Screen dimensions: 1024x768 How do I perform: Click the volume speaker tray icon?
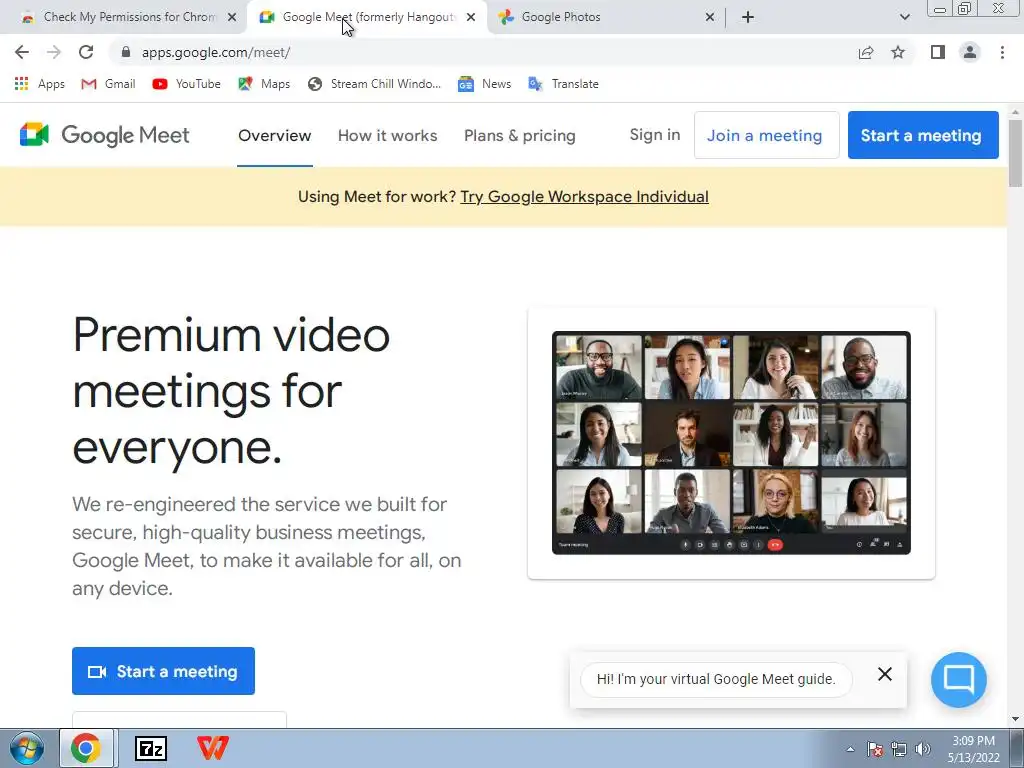pyautogui.click(x=923, y=749)
